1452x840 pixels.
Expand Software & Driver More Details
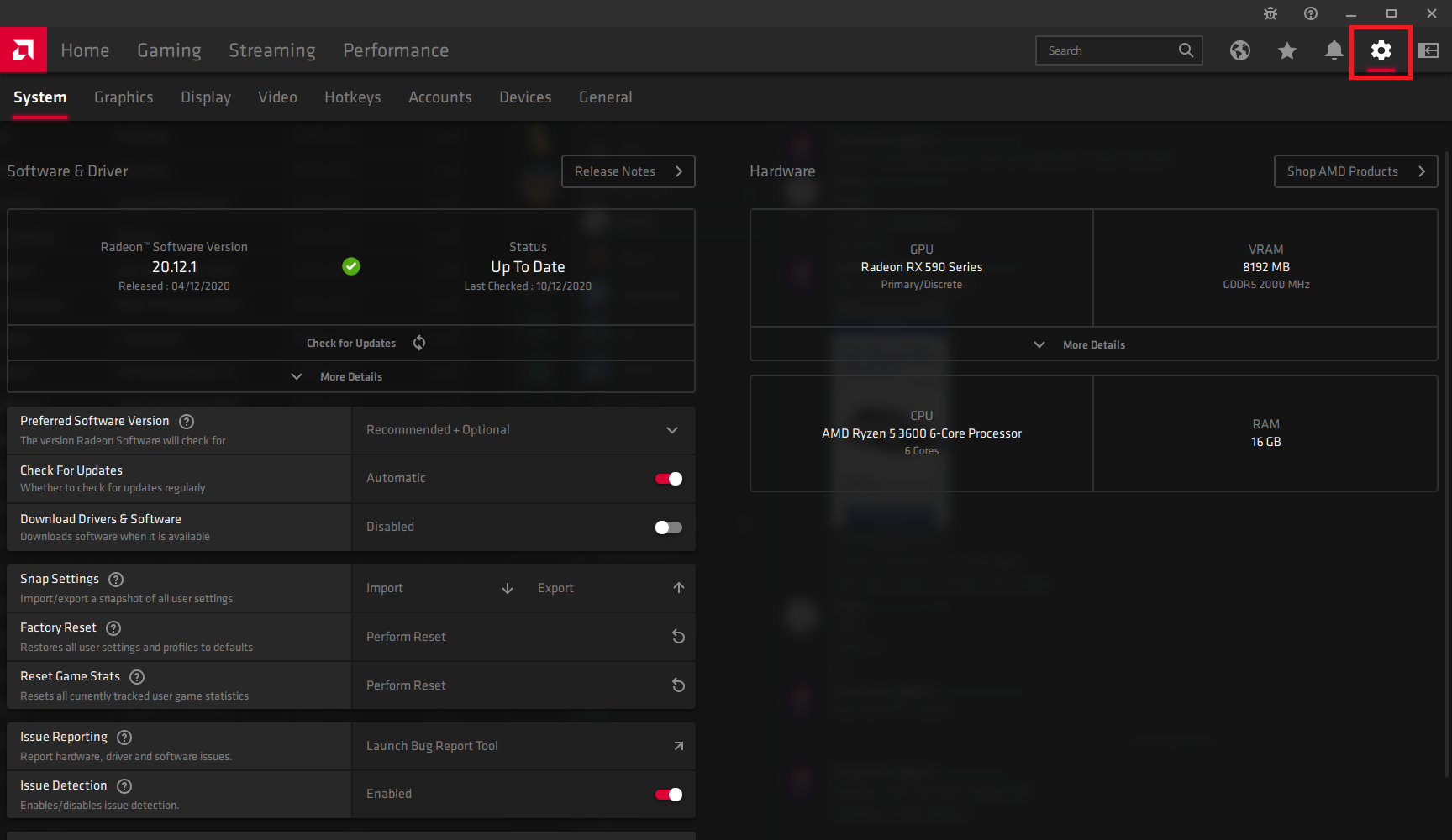(x=351, y=376)
